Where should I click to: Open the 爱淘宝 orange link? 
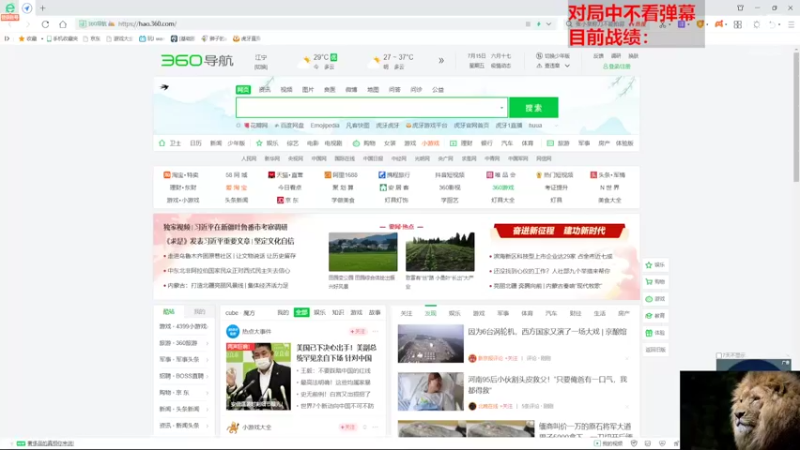pos(236,188)
